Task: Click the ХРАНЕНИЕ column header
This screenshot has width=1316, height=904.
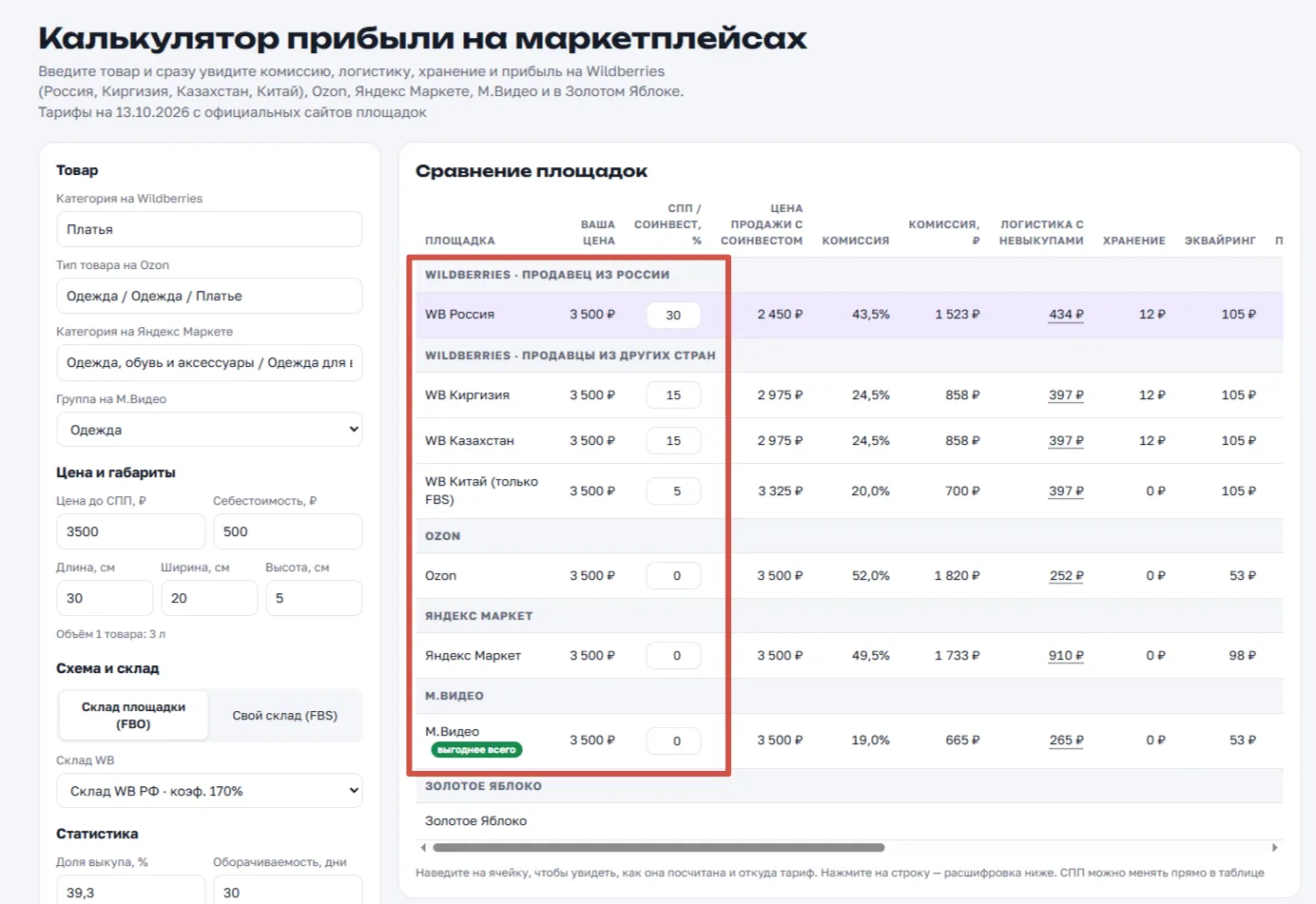Action: pyautogui.click(x=1133, y=240)
